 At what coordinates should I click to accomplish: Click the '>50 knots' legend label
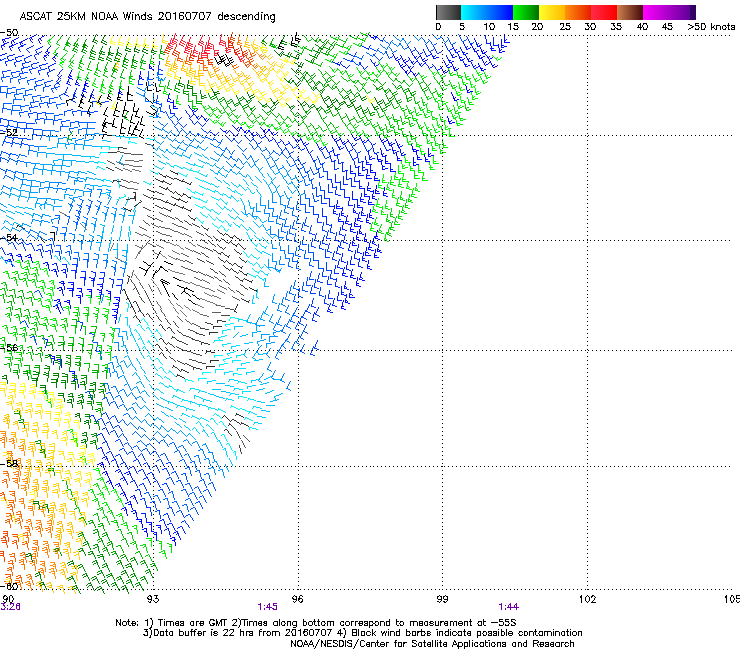pyautogui.click(x=711, y=27)
